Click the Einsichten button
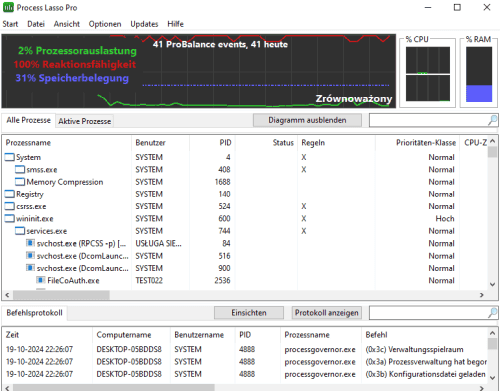The height and width of the screenshot is (391, 500). tap(249, 313)
